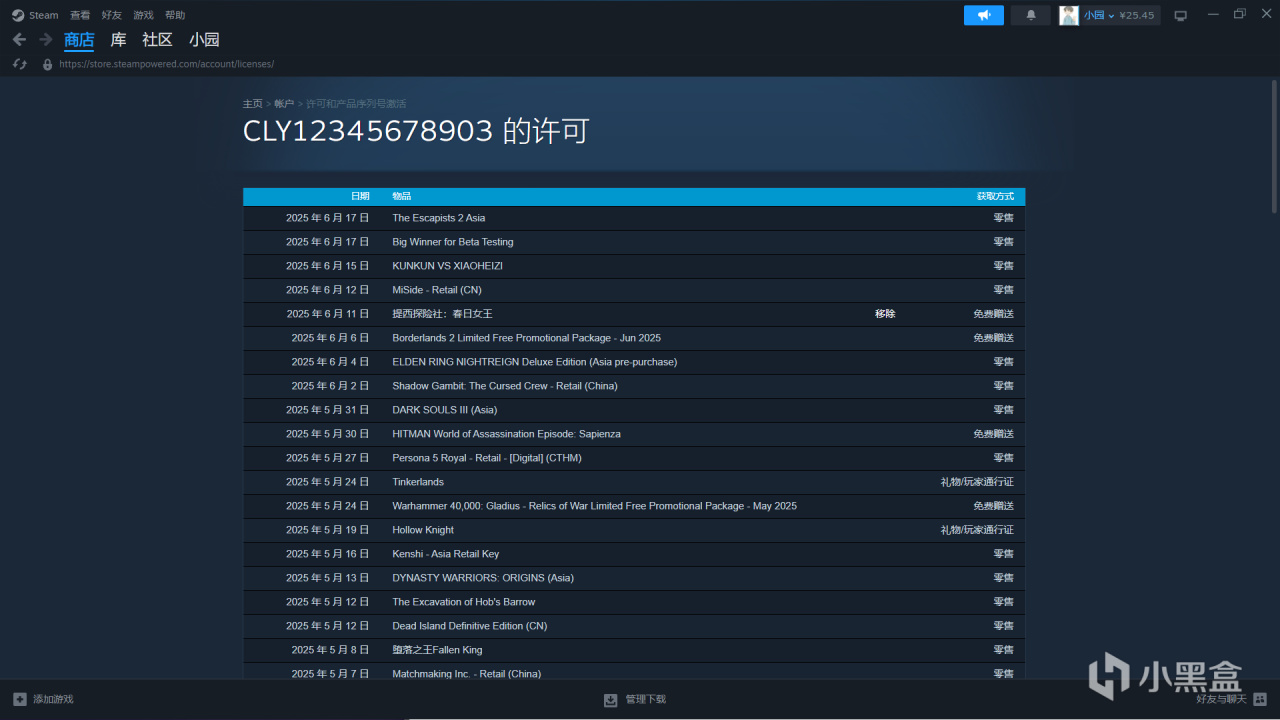Select Hollow Knight entry
1280x720 pixels.
(x=423, y=530)
